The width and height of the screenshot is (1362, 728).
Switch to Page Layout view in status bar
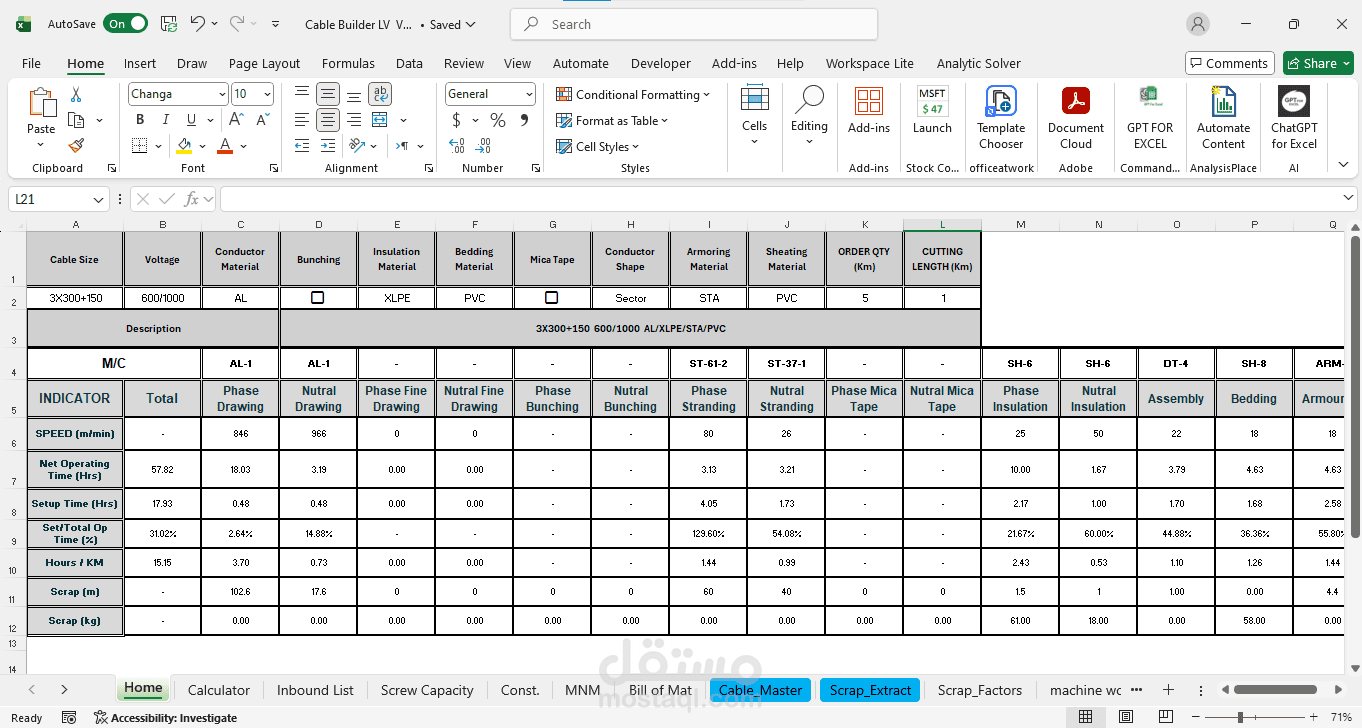tap(1125, 717)
